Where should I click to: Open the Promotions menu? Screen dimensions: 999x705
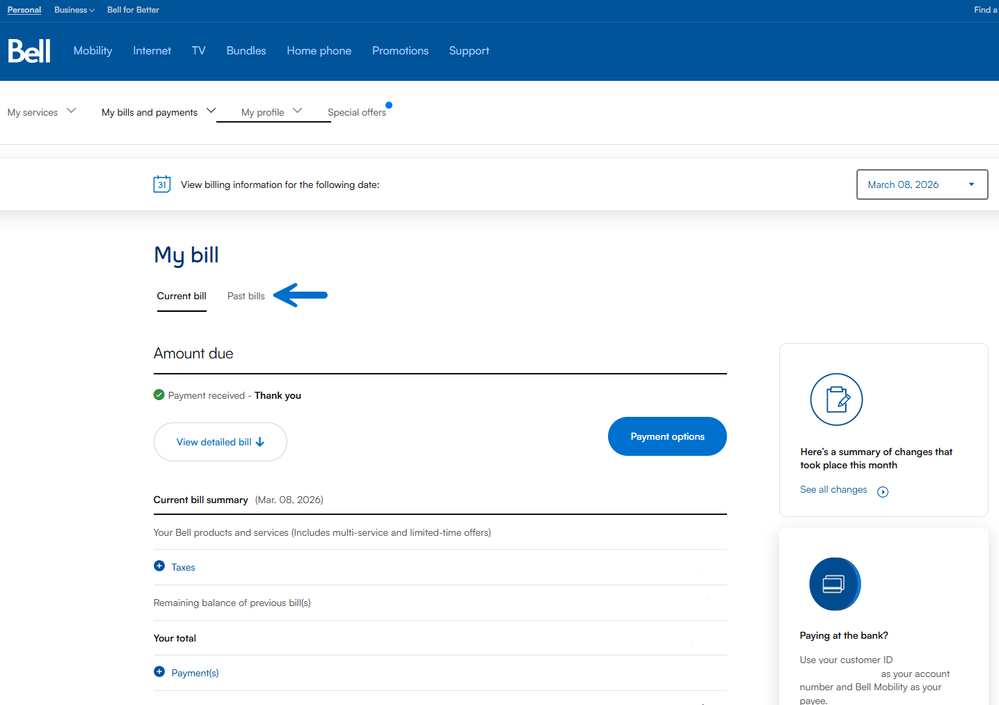[400, 51]
